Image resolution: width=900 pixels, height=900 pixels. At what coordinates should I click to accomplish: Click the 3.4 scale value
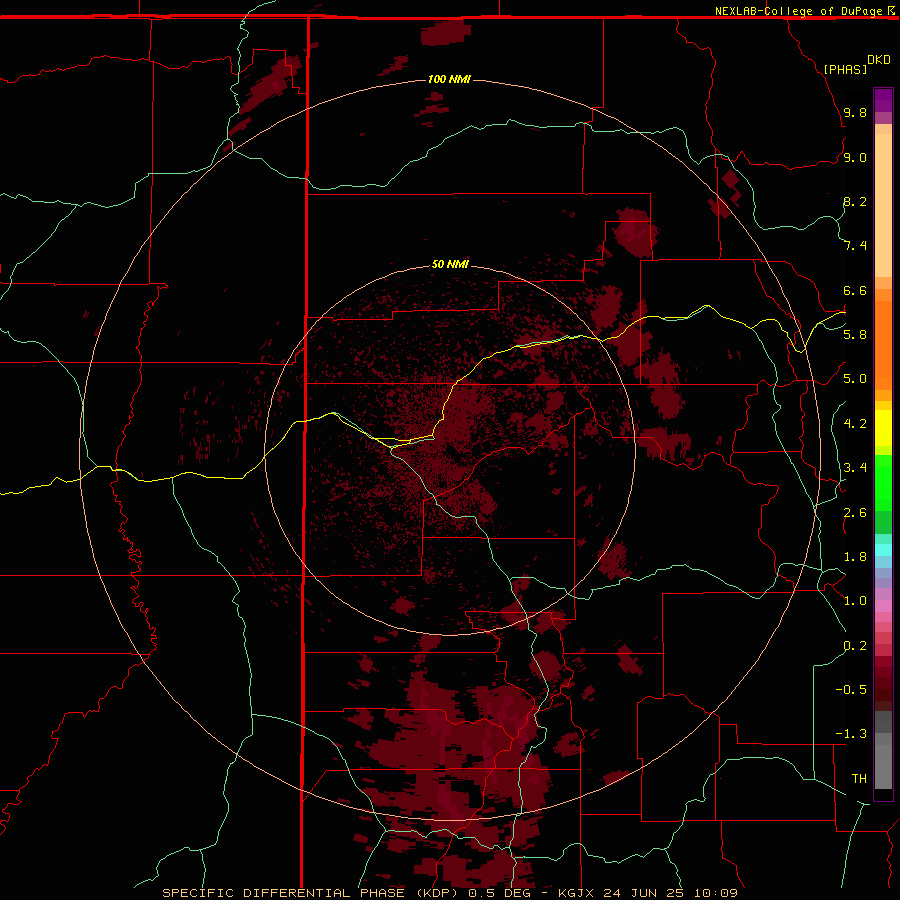coord(855,468)
